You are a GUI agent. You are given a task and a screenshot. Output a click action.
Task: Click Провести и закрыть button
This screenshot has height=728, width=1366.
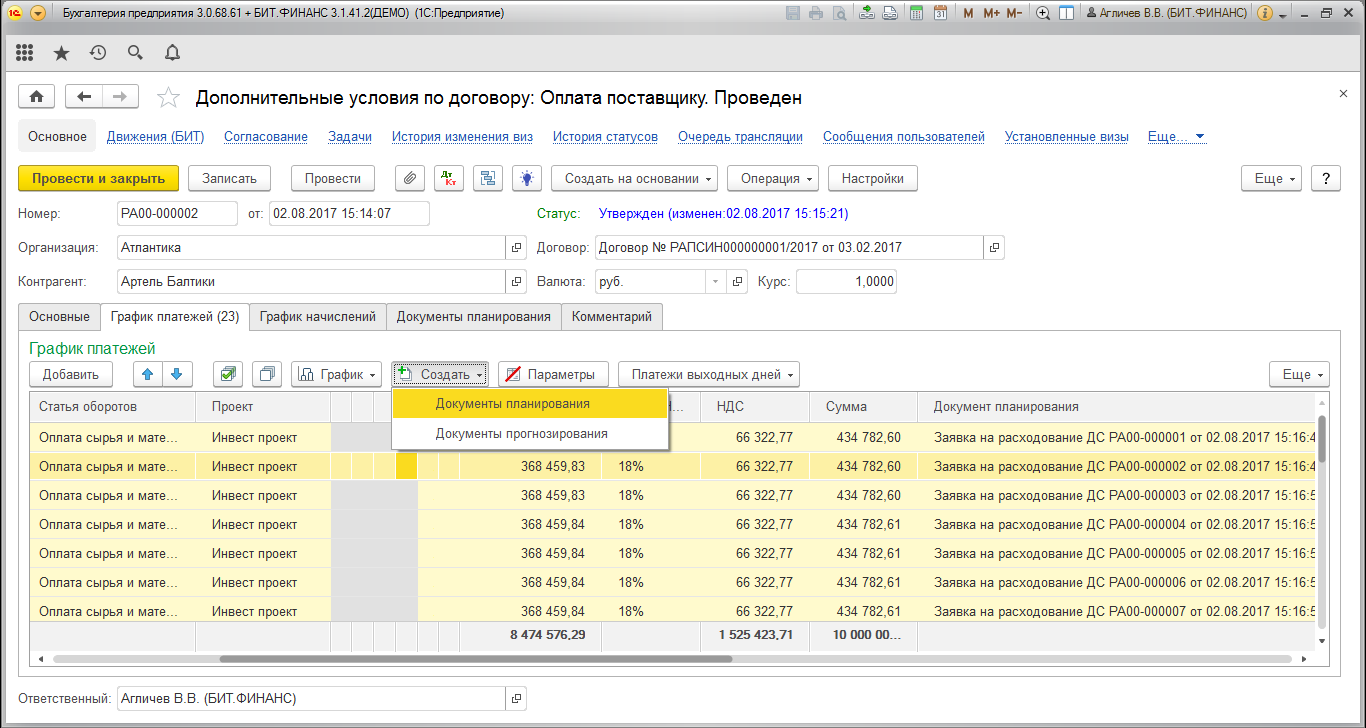(x=98, y=178)
